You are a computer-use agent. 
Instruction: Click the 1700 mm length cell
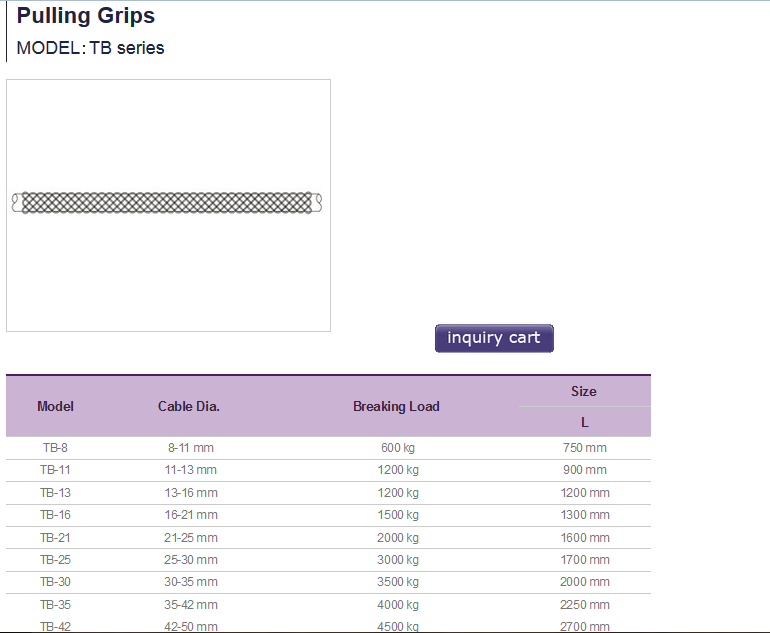point(585,560)
